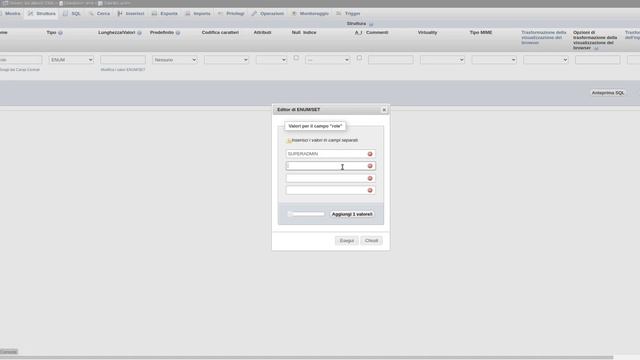The width and height of the screenshot is (640, 360).
Task: Open the Cerca tab
Action: click(x=99, y=13)
